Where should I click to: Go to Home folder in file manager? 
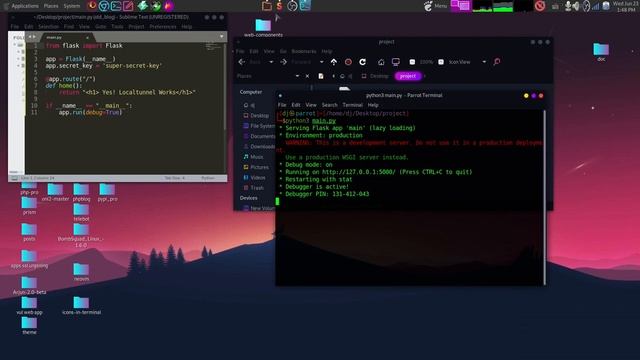381,62
